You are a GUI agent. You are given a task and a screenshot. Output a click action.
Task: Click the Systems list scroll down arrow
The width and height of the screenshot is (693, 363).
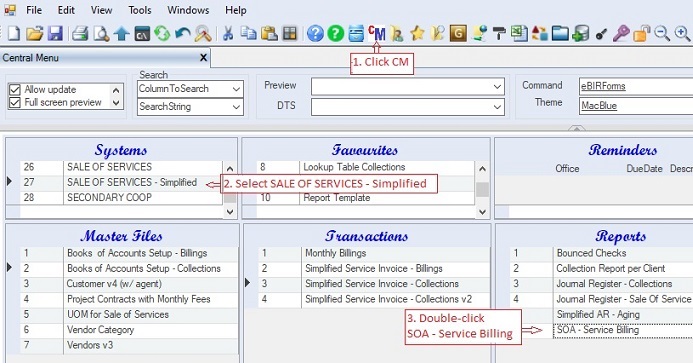pyautogui.click(x=230, y=212)
